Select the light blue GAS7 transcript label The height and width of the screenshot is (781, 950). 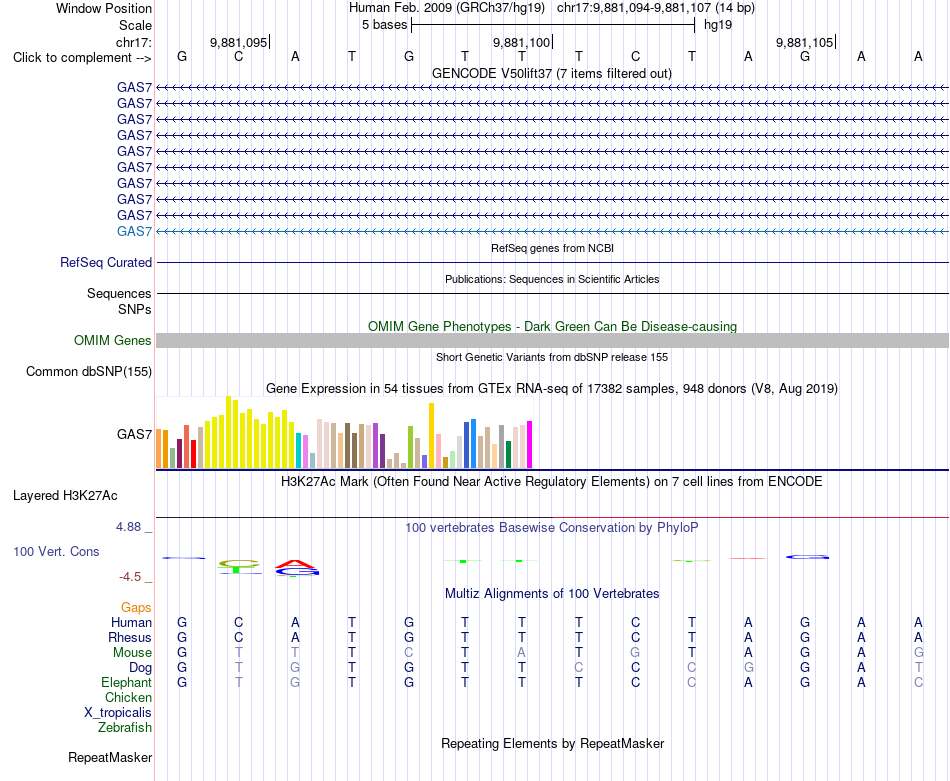135,231
